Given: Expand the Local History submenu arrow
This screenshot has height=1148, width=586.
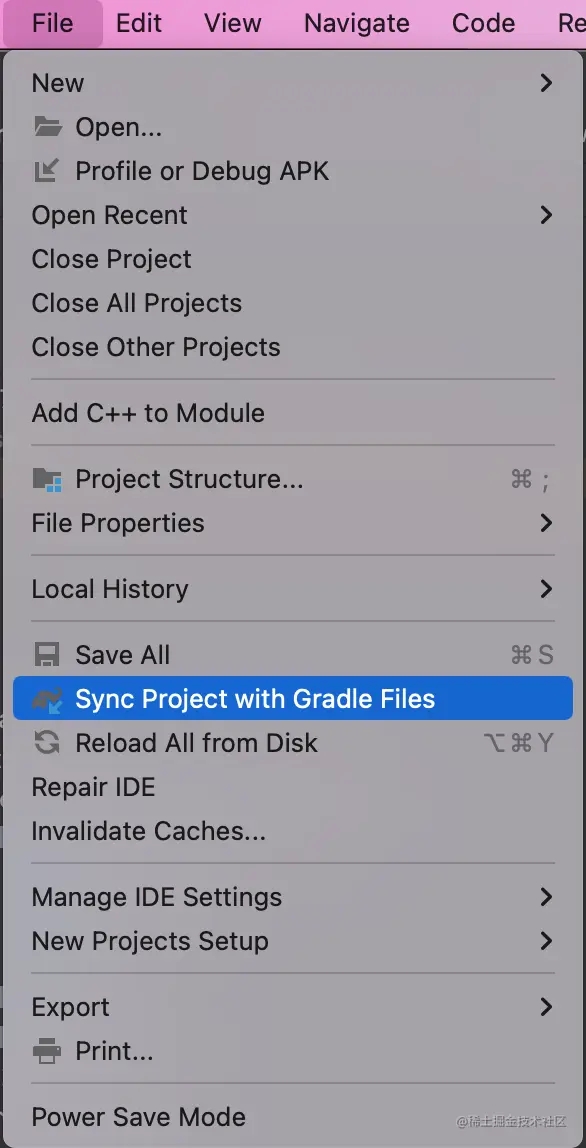Looking at the screenshot, I should tap(546, 589).
